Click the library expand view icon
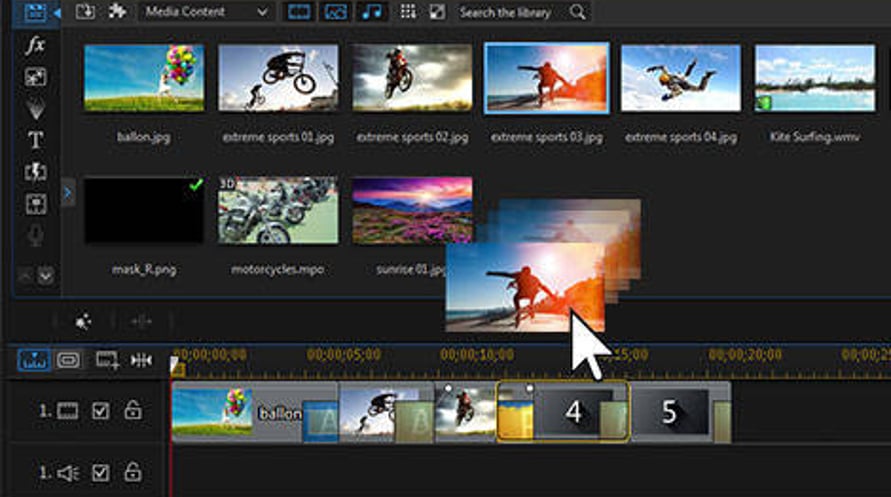The image size is (891, 497). pos(437,12)
